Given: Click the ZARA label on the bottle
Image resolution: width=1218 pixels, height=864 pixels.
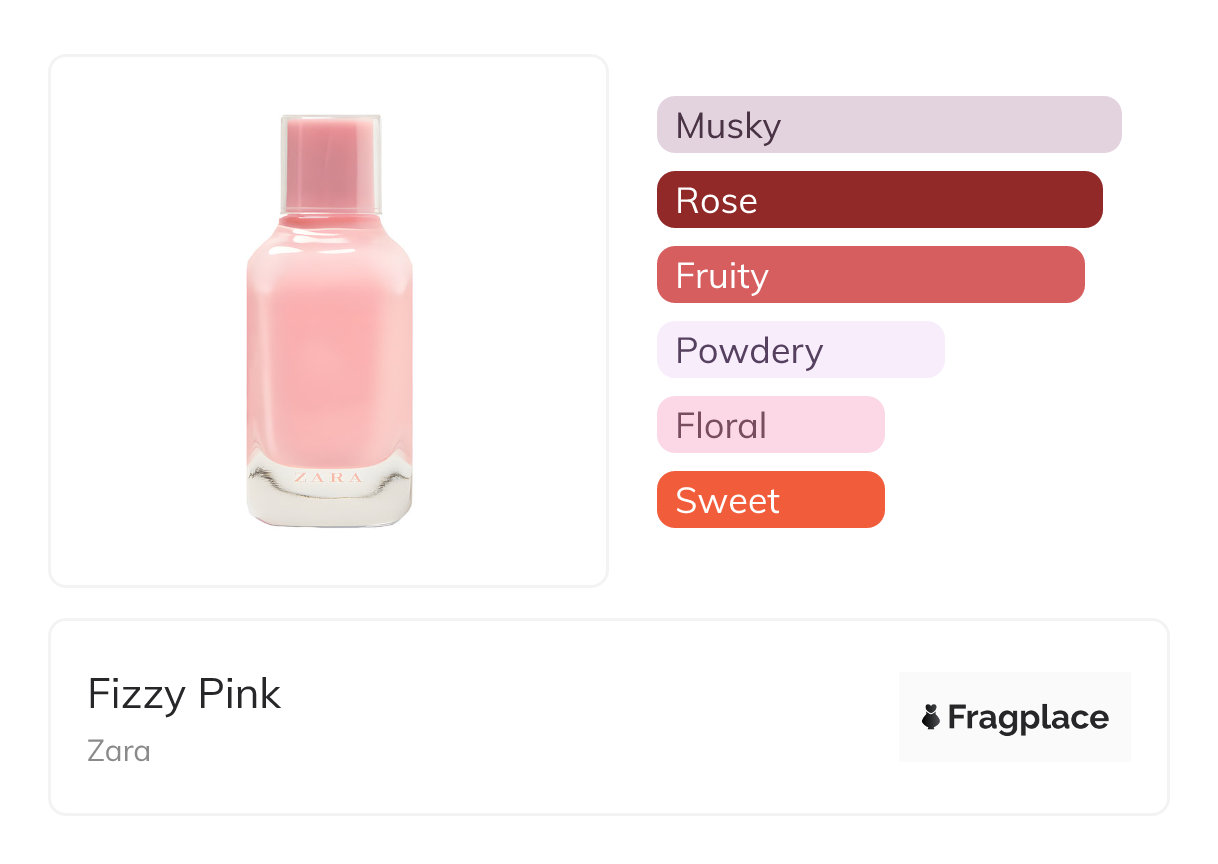Looking at the screenshot, I should [329, 478].
